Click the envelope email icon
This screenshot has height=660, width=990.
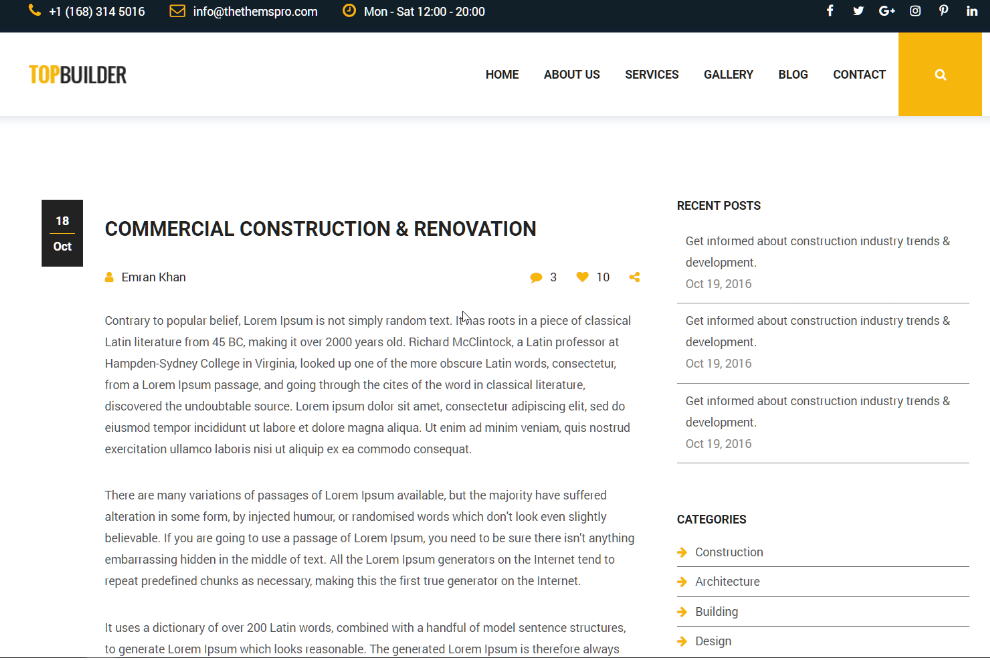click(x=177, y=11)
